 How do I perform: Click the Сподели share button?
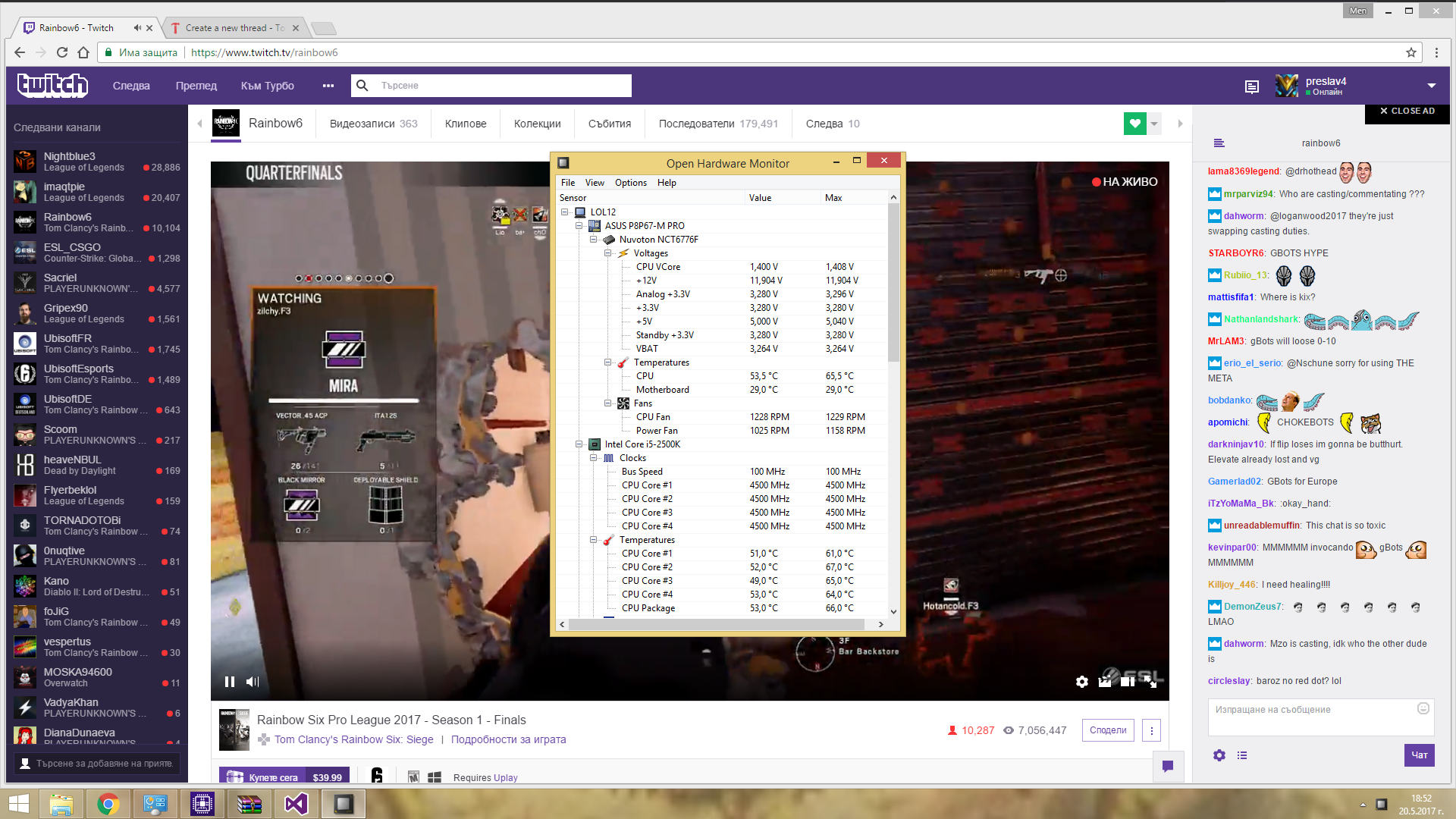coord(1108,730)
